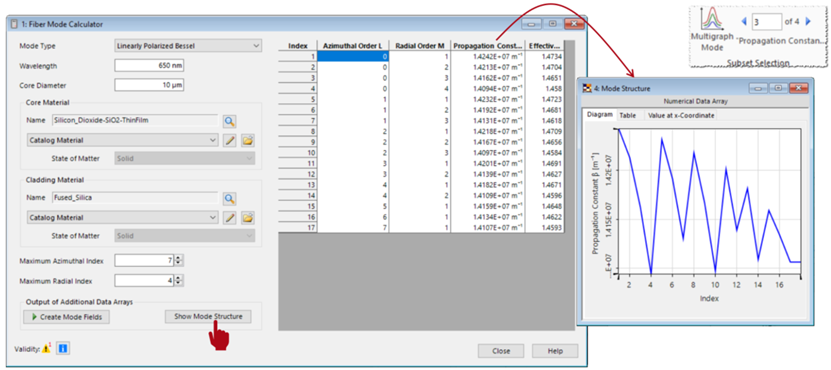Minimize the Mode Structure window

pyautogui.click(x=757, y=89)
